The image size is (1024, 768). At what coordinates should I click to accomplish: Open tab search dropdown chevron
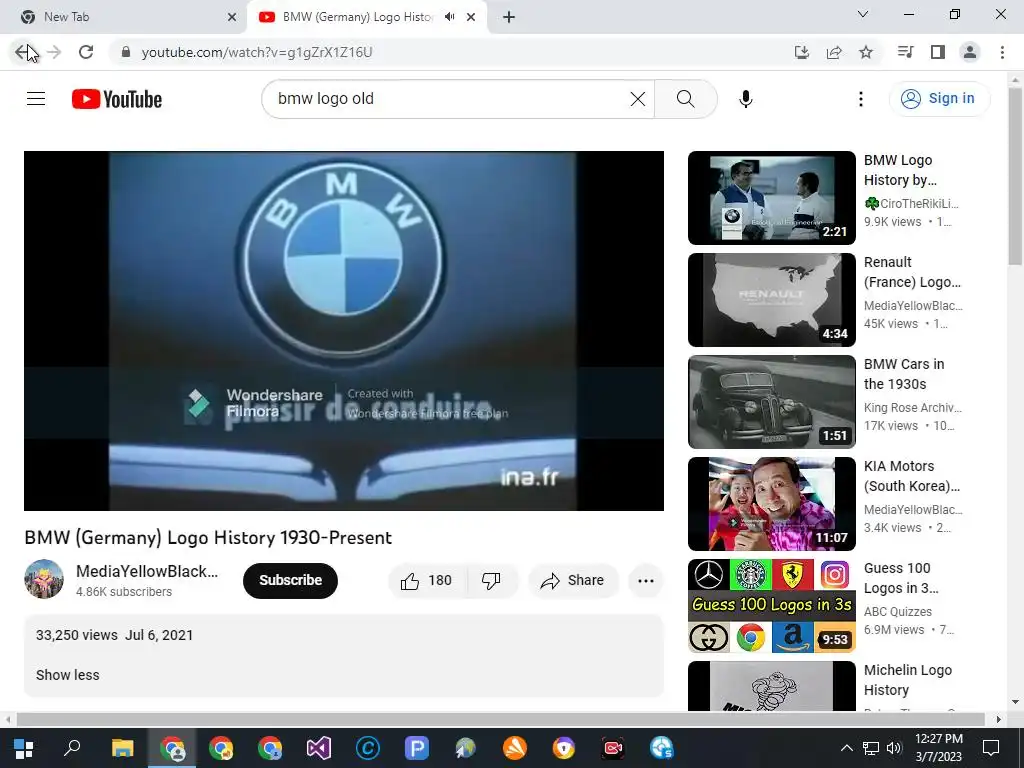(862, 14)
